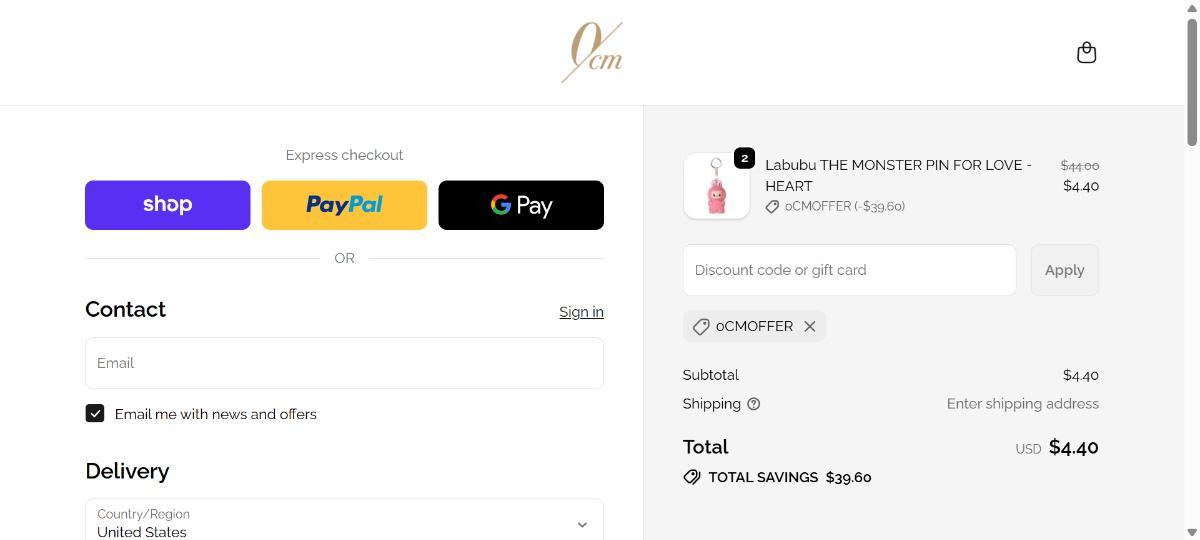Click the total savings tag icon
1200x540 pixels.
click(x=692, y=477)
